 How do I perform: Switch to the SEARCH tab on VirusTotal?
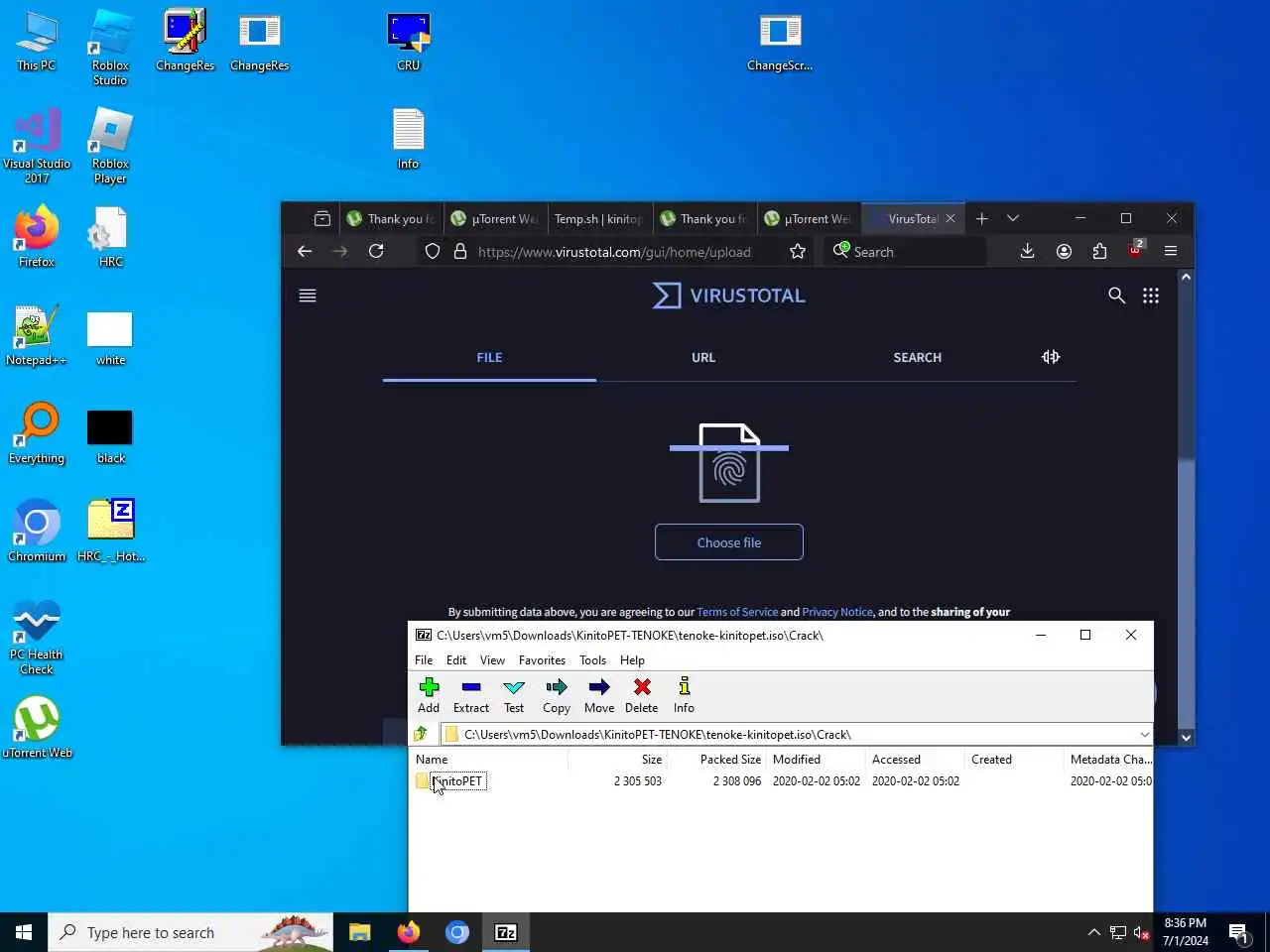tap(917, 358)
